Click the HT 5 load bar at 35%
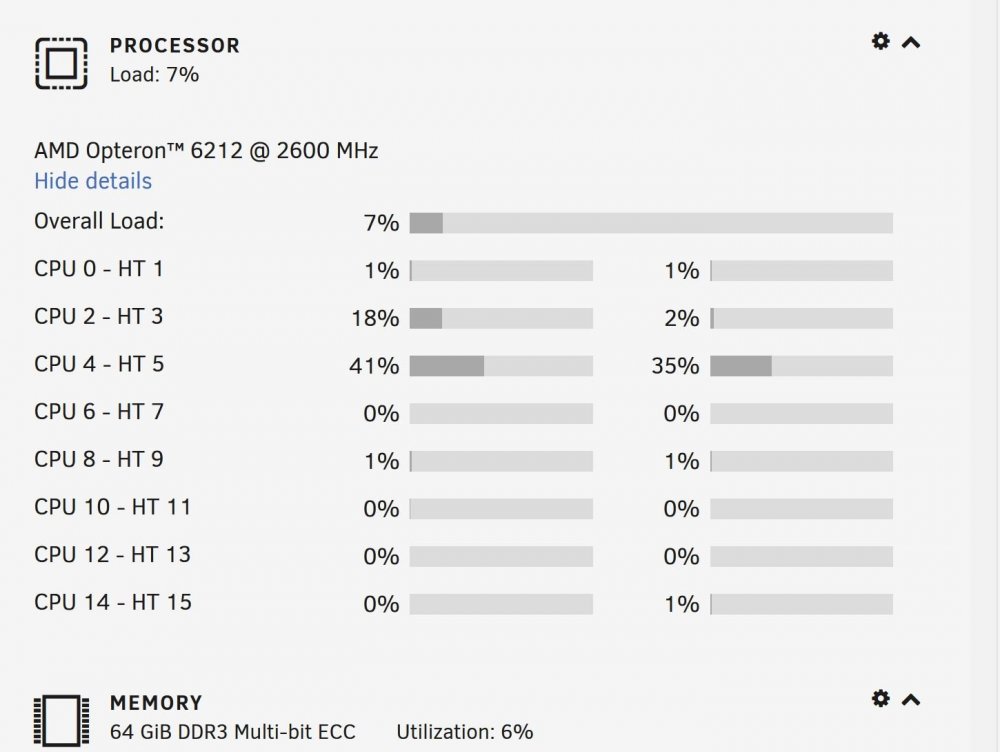The width and height of the screenshot is (1000, 752). [802, 365]
